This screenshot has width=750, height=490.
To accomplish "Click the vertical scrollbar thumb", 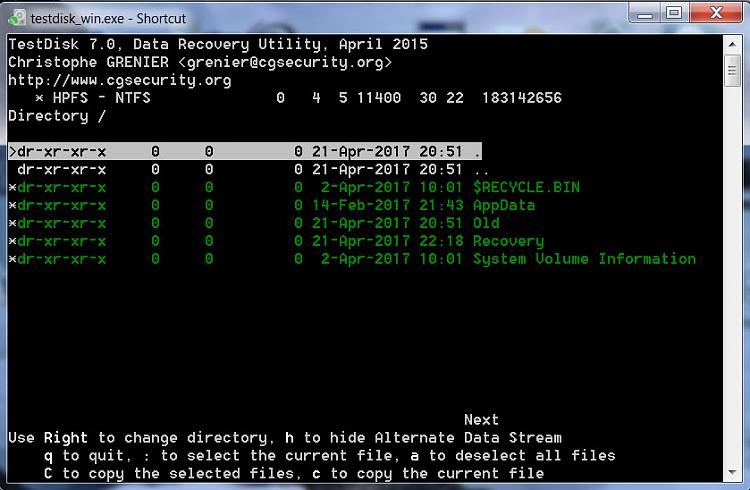I will coord(732,70).
